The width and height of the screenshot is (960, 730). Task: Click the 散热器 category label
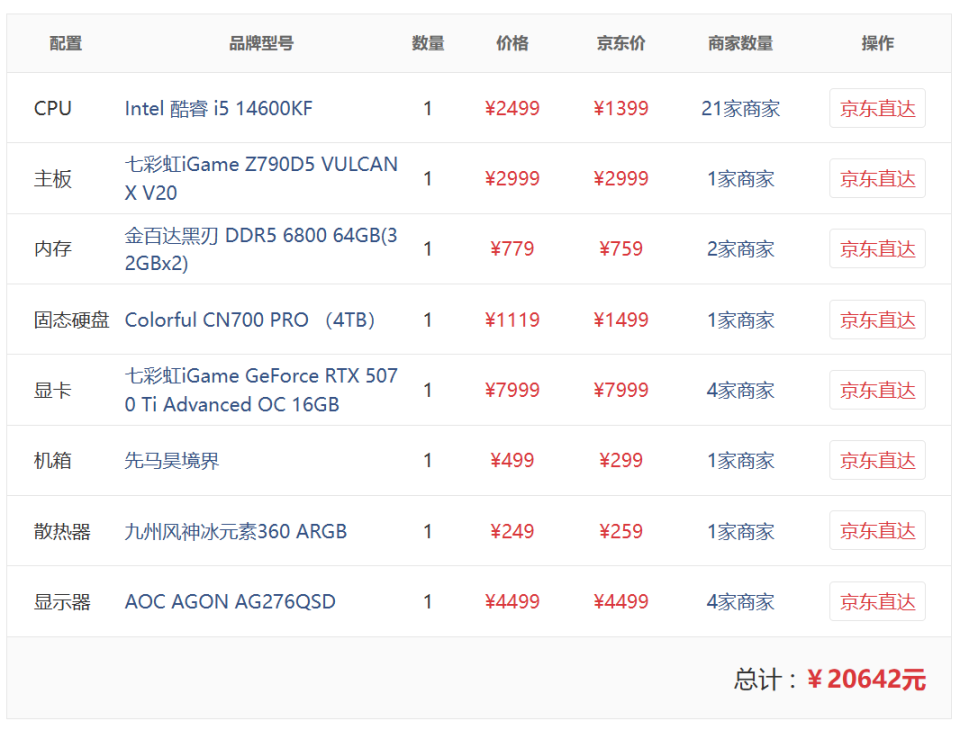coord(62,531)
